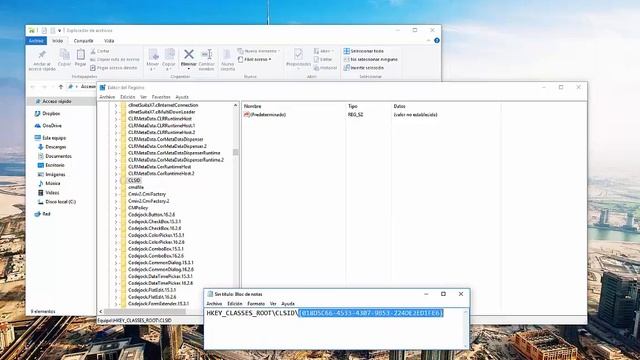Click the Mover a icon in ribbon
Image resolution: width=640 pixels, height=360 pixels.
point(153,54)
